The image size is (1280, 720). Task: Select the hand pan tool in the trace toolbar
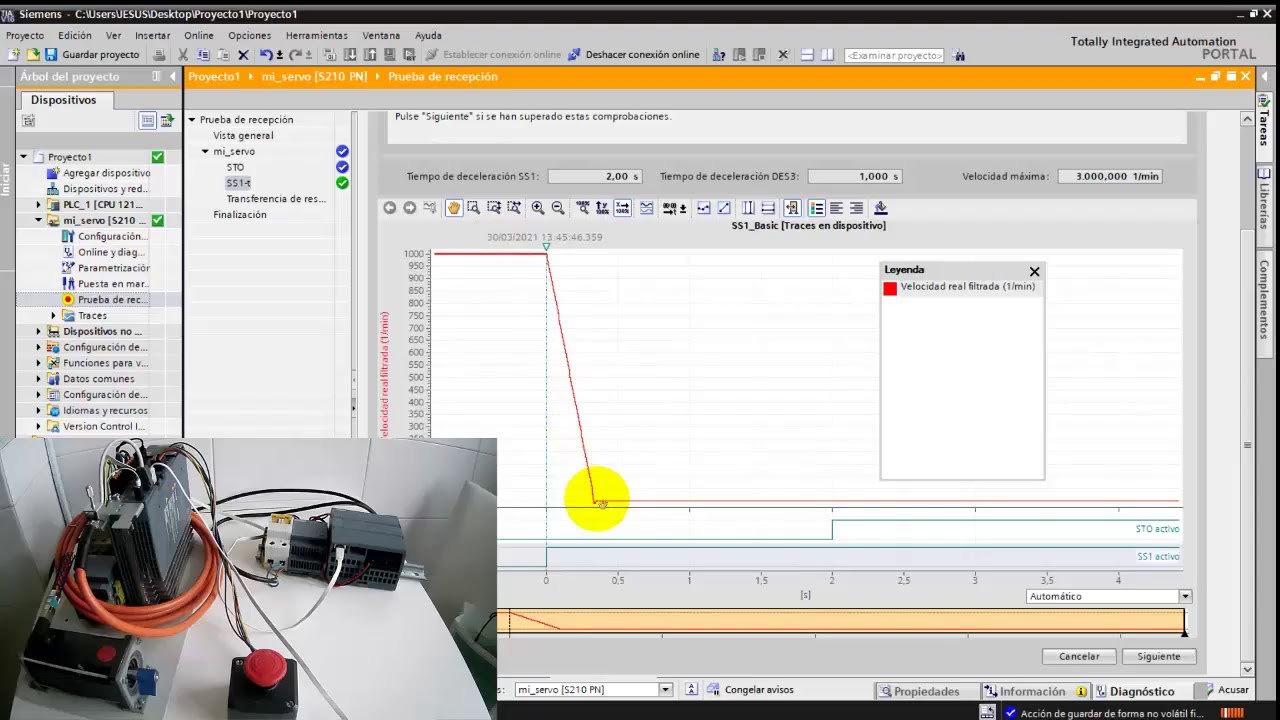pos(454,208)
